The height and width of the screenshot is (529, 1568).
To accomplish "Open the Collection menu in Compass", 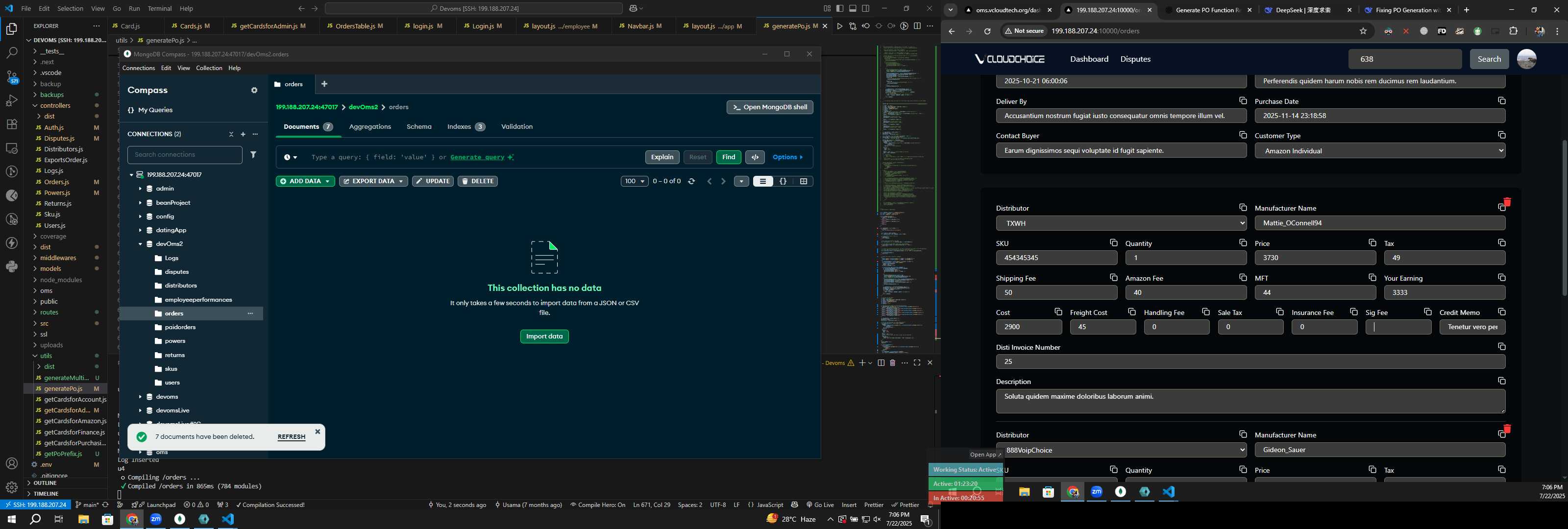I will coord(209,68).
